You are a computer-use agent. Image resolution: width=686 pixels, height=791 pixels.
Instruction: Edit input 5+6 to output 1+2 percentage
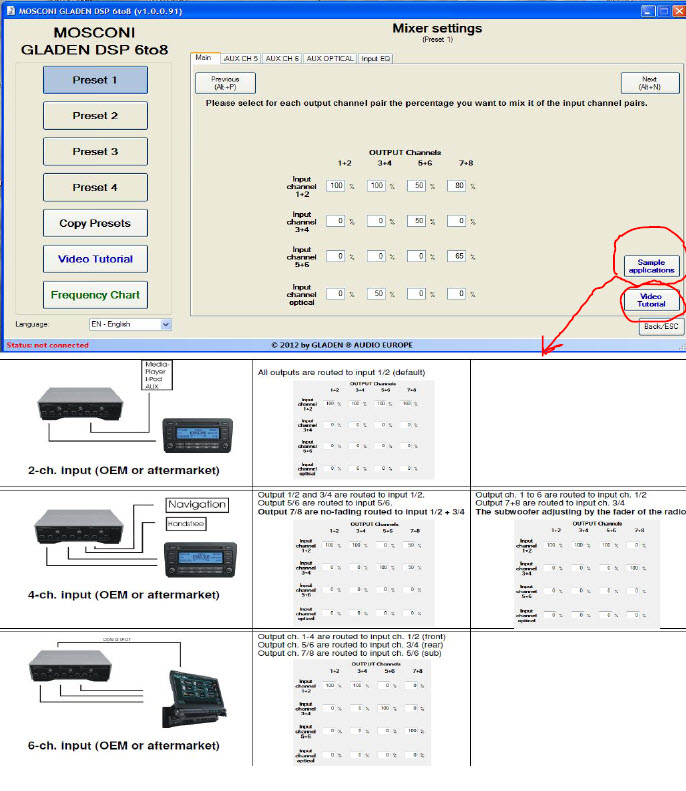tap(335, 256)
